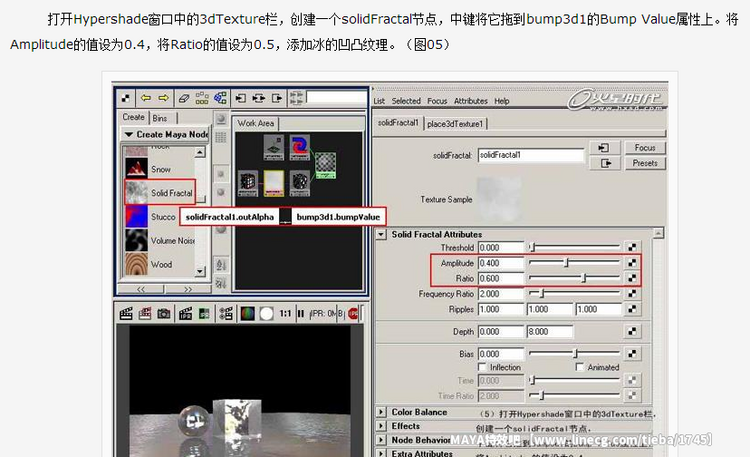
Task: Open the List menu in Attribute Editor
Action: pos(379,101)
